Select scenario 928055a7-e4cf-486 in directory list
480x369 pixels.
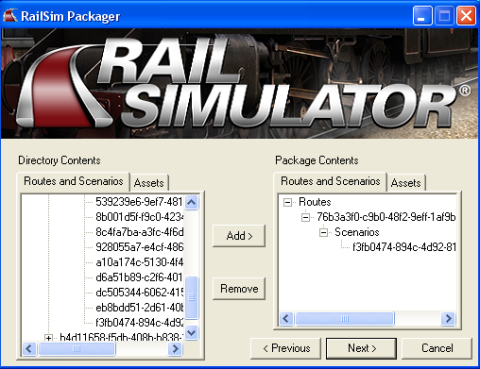[139, 247]
